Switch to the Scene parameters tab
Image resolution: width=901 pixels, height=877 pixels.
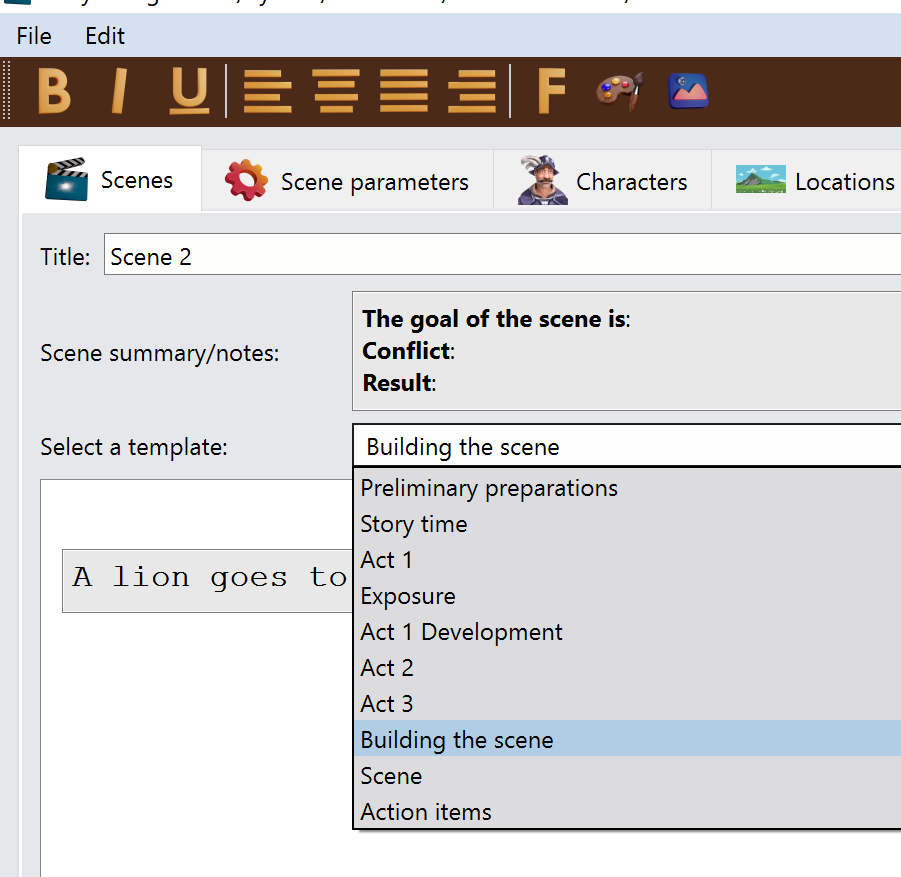coord(347,182)
